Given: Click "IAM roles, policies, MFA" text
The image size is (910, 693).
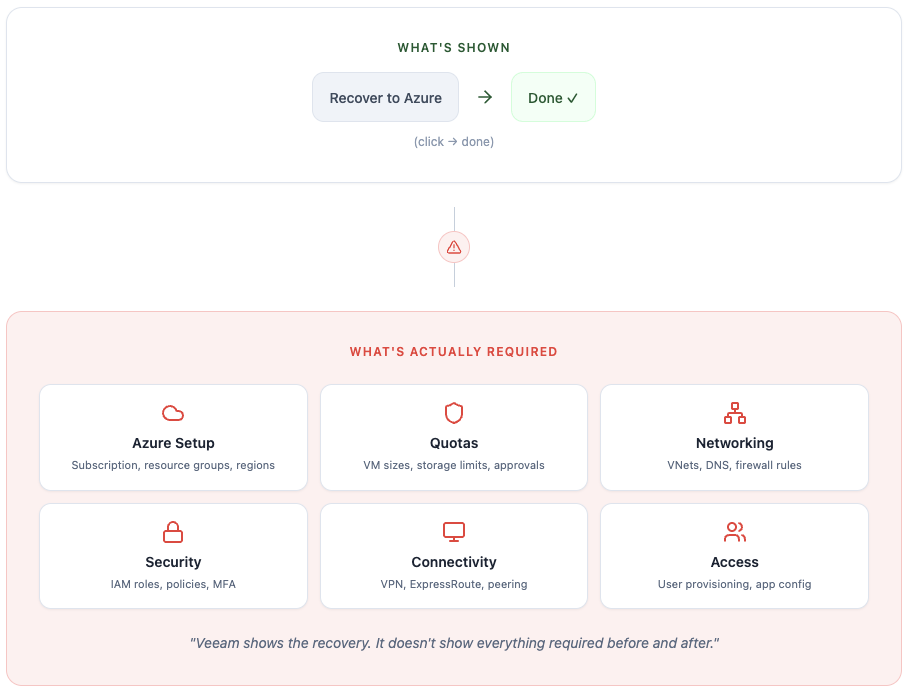Looking at the screenshot, I should (173, 584).
